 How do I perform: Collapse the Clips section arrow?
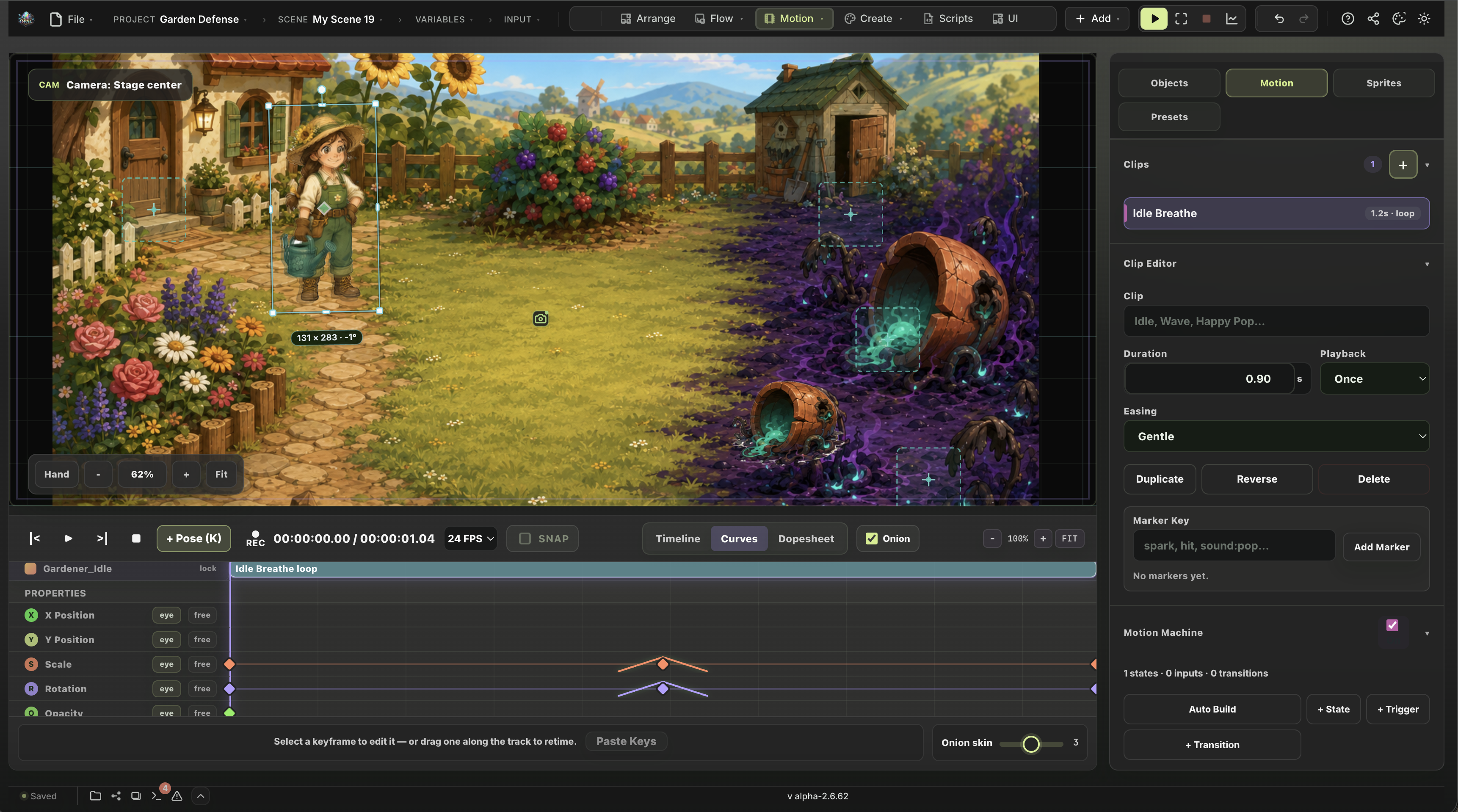pos(1427,165)
